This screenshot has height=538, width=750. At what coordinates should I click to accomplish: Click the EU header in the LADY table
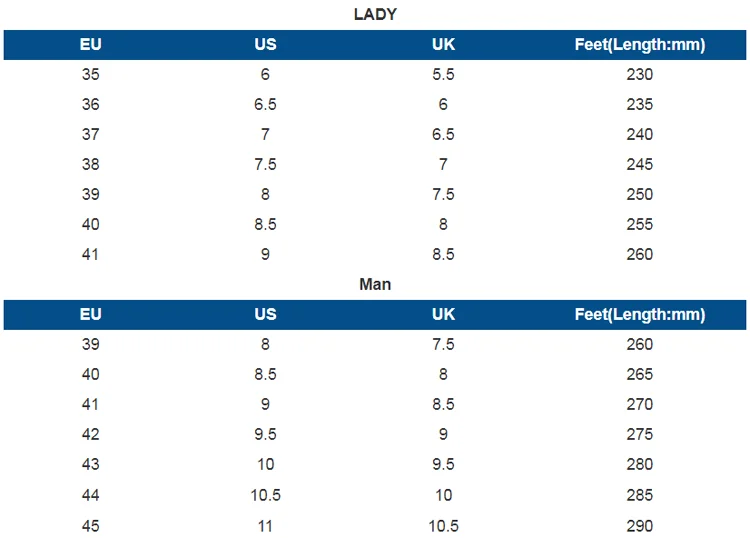click(x=91, y=44)
